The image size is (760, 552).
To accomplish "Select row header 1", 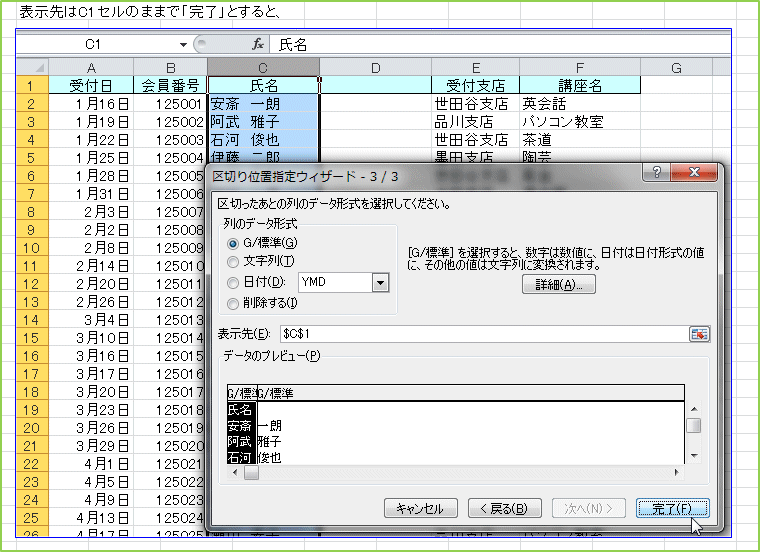I will tap(32, 86).
